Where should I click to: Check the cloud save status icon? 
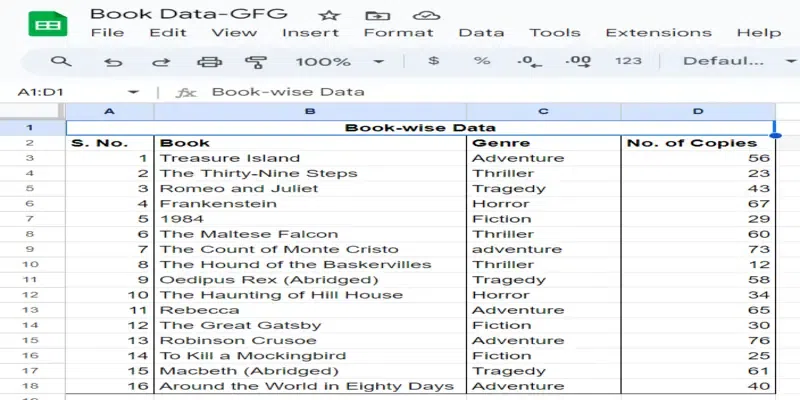point(427,15)
